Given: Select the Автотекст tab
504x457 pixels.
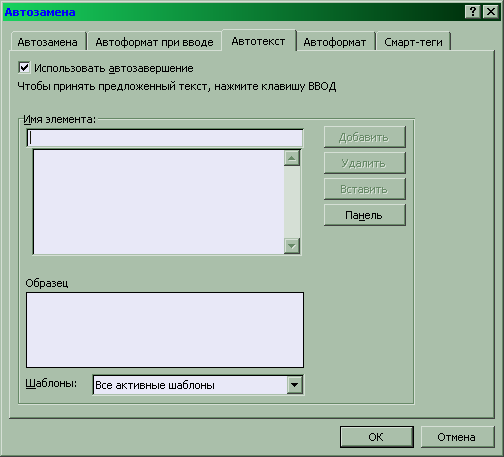Looking at the screenshot, I should [x=258, y=41].
